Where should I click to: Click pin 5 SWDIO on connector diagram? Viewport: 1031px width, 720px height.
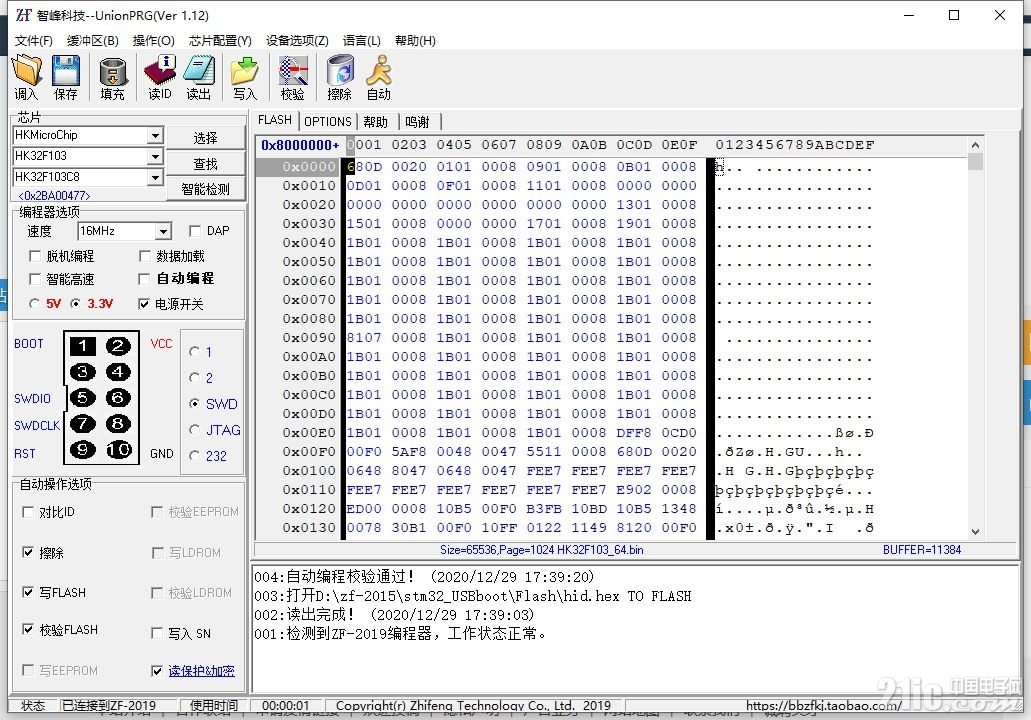click(83, 398)
